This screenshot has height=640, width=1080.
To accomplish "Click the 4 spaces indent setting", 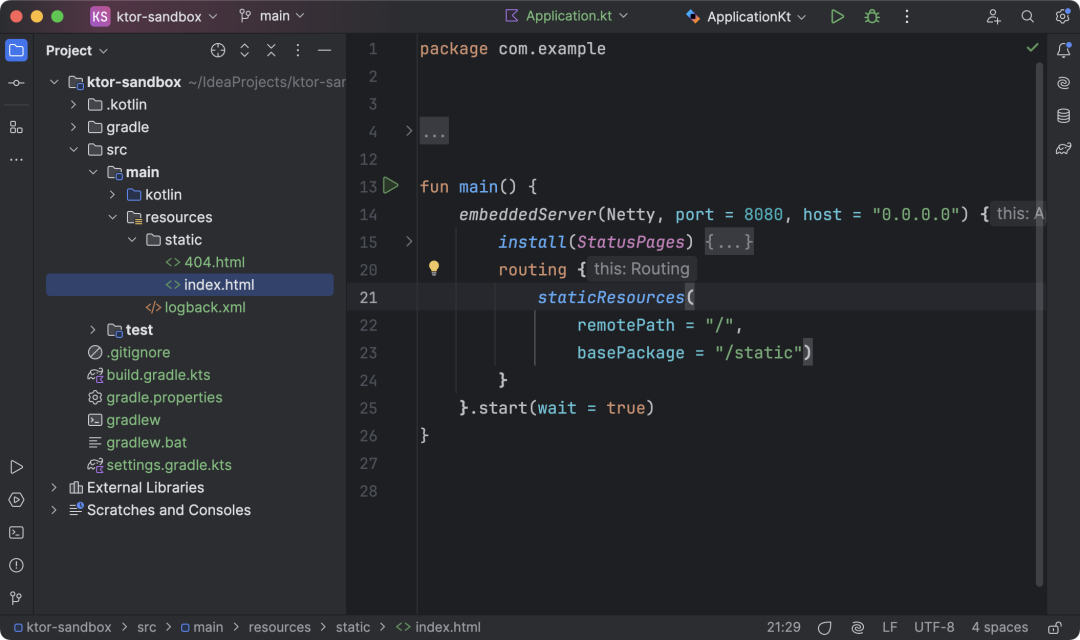I will click(x=999, y=628).
